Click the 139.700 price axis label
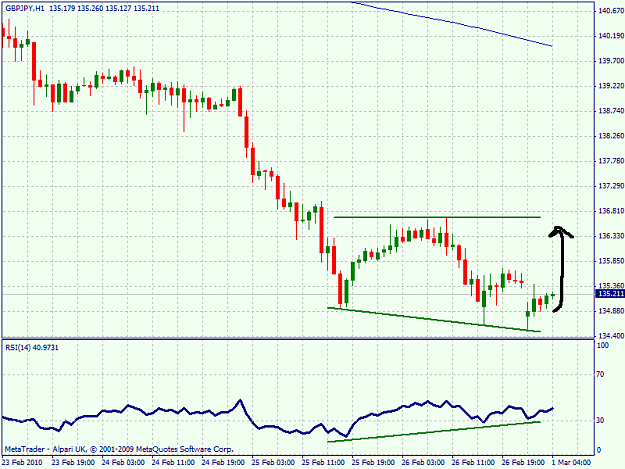This screenshot has height=469, width=625. tap(611, 61)
